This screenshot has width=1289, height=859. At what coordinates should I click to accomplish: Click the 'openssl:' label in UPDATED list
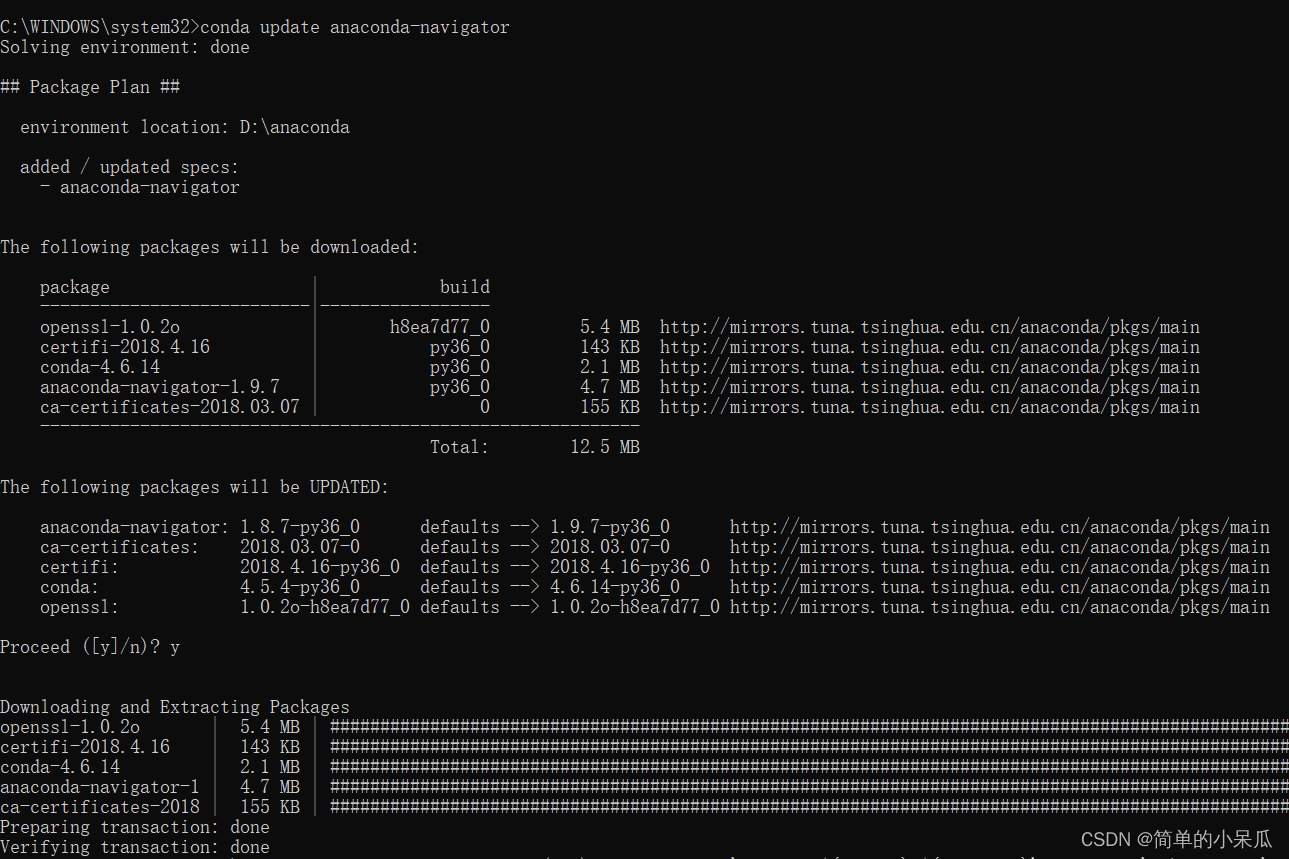(80, 607)
